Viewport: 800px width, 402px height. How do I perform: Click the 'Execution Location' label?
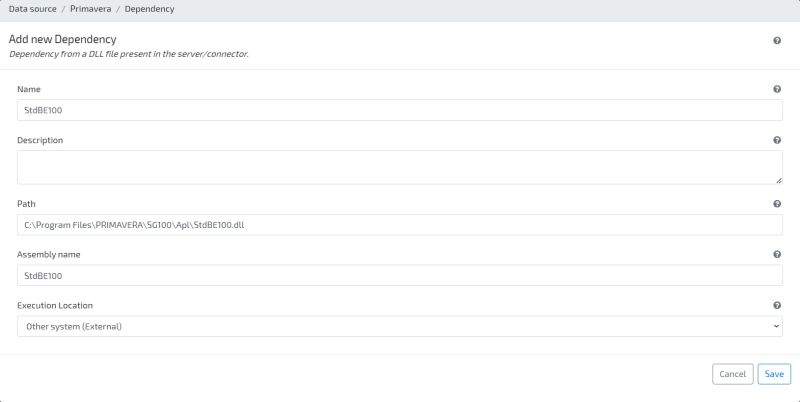55,305
